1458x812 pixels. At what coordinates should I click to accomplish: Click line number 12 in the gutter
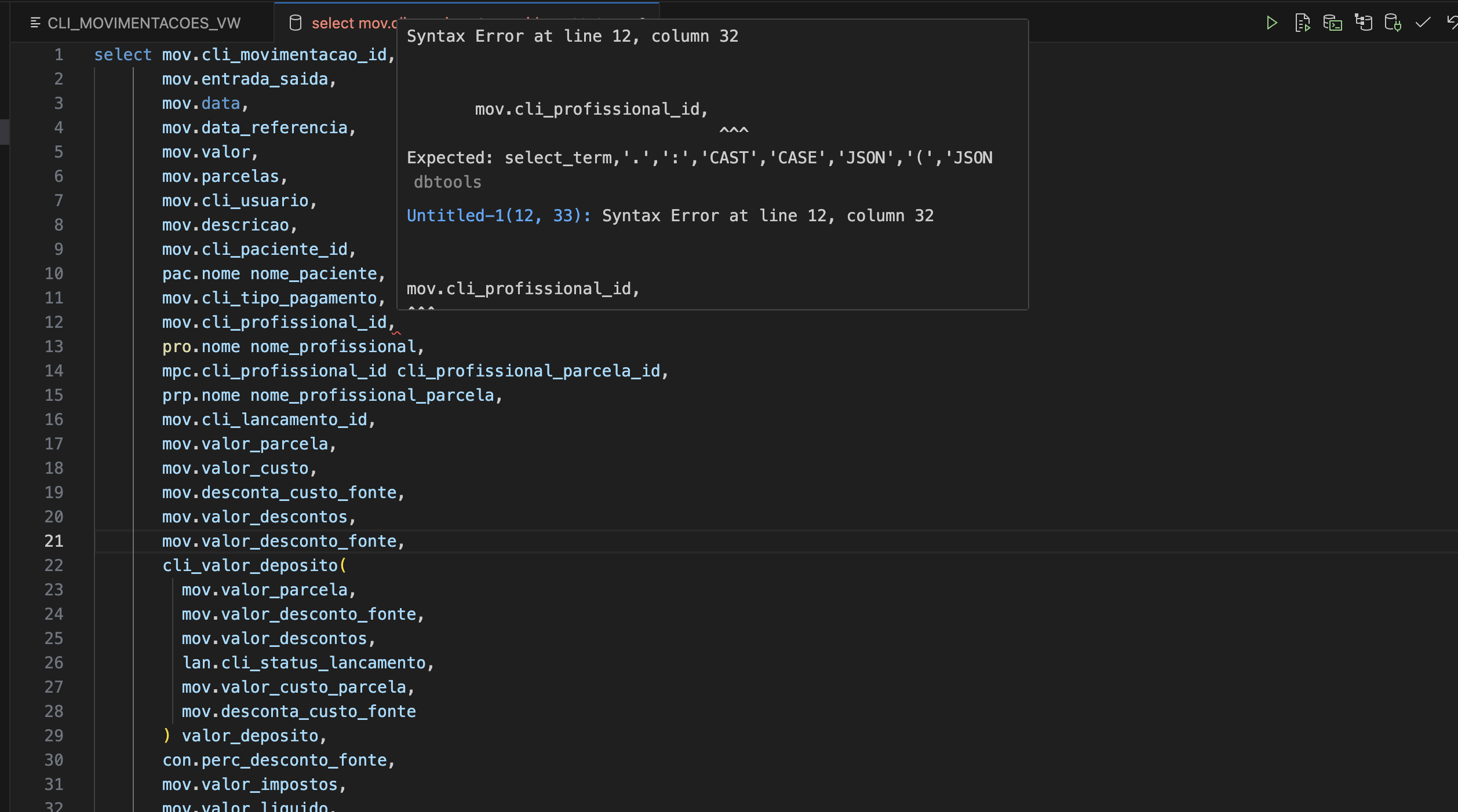[x=54, y=322]
